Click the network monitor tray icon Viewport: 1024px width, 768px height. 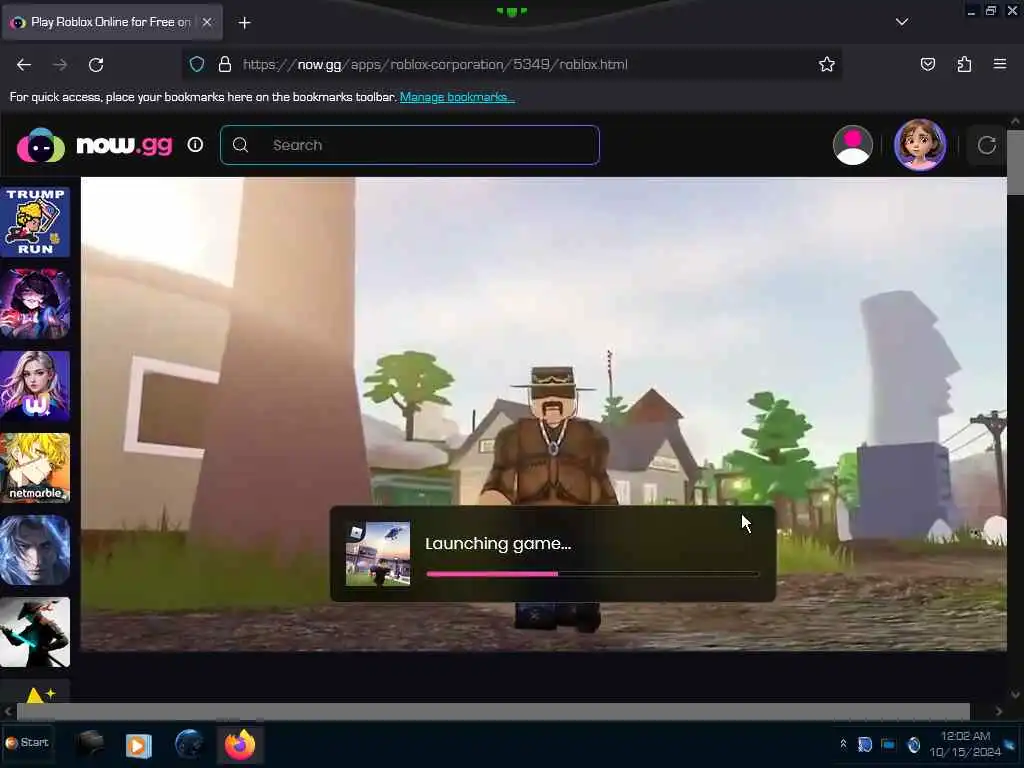pyautogui.click(x=889, y=744)
